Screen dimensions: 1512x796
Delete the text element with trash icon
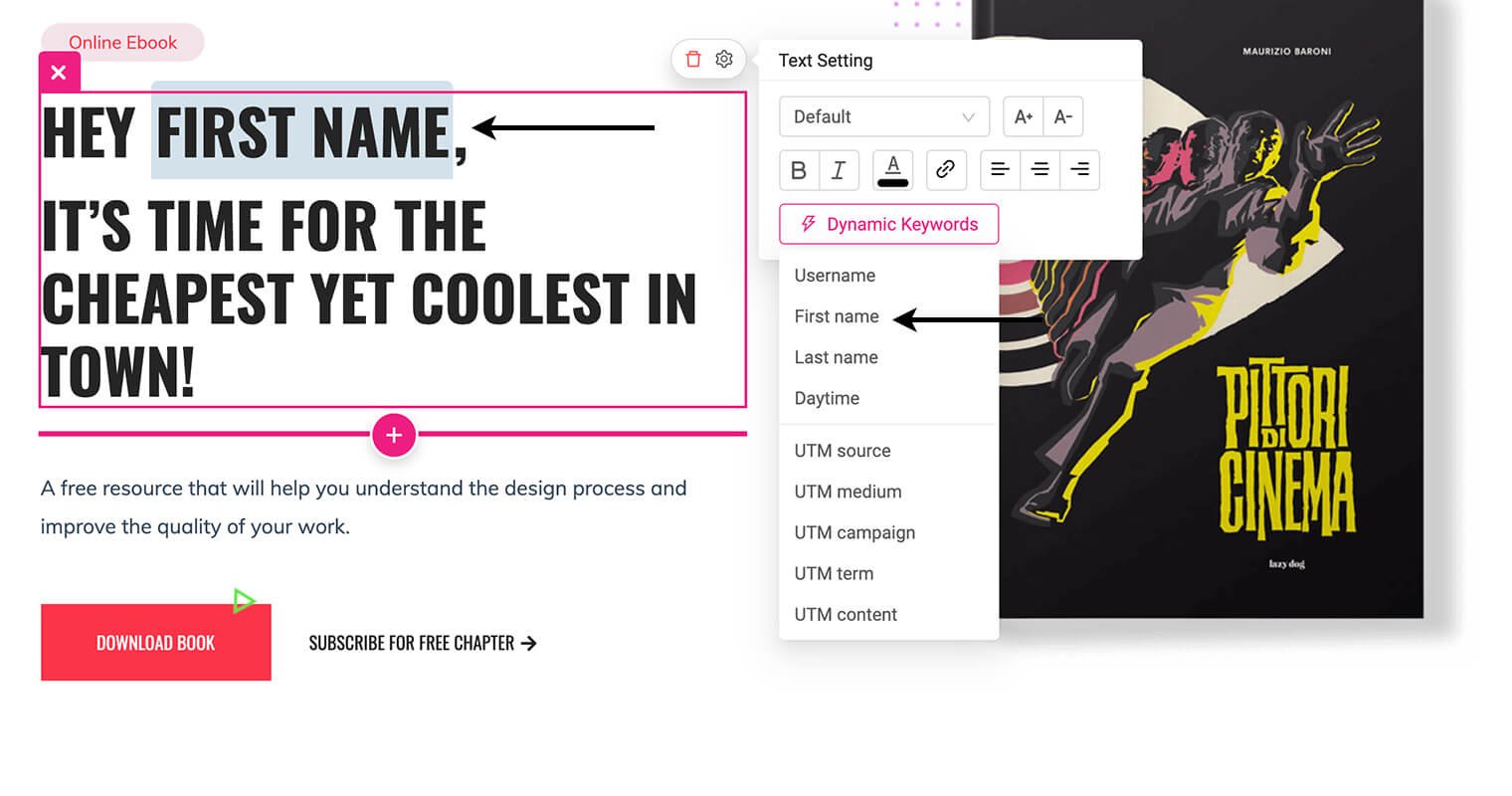point(693,59)
